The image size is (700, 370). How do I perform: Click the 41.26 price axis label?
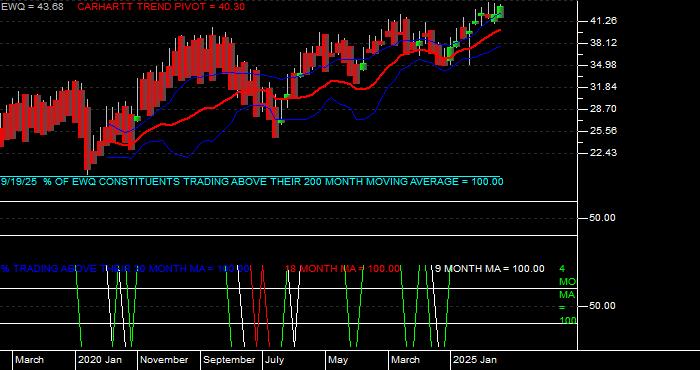603,21
